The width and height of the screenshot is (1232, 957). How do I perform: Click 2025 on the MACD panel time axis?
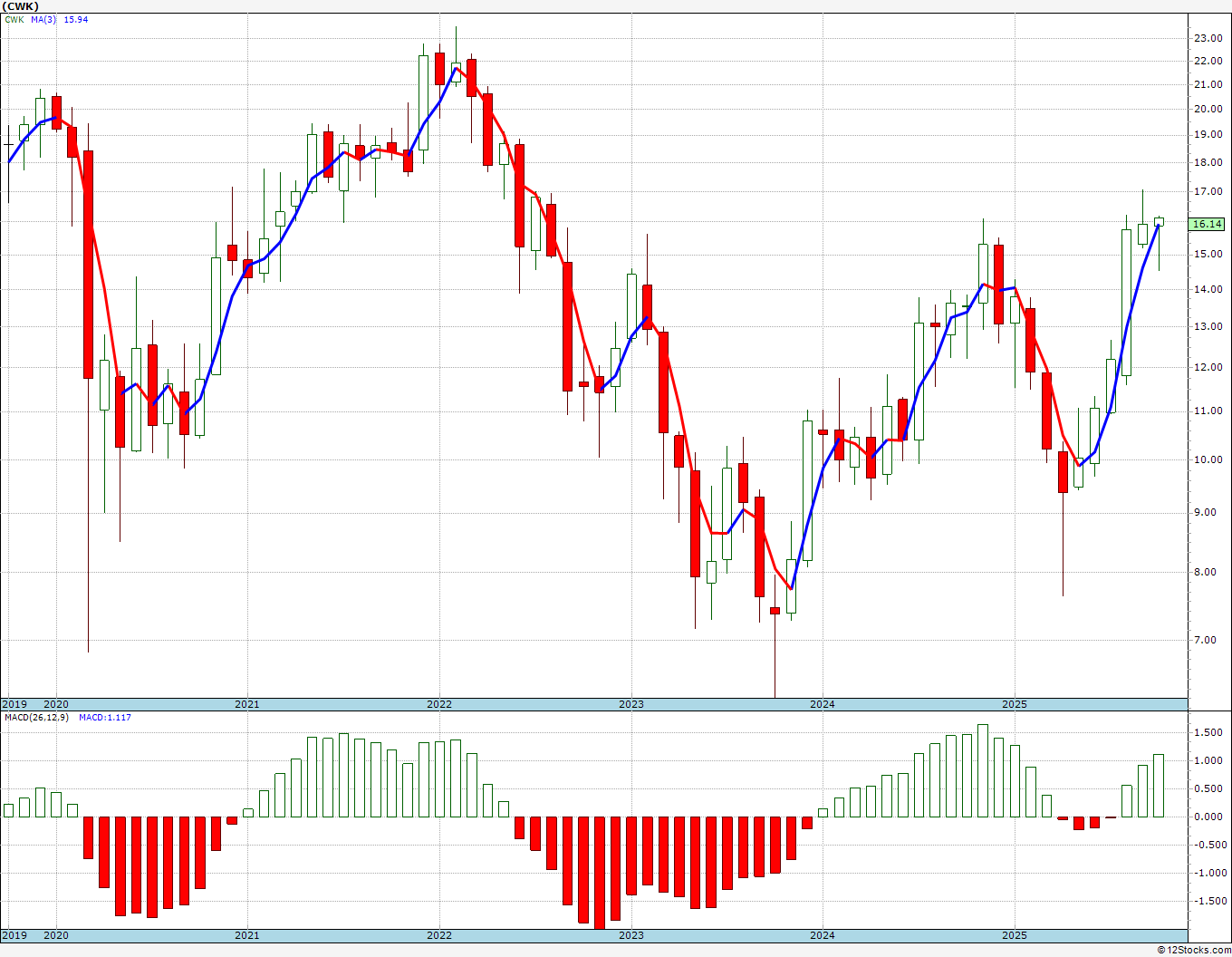(x=1015, y=935)
